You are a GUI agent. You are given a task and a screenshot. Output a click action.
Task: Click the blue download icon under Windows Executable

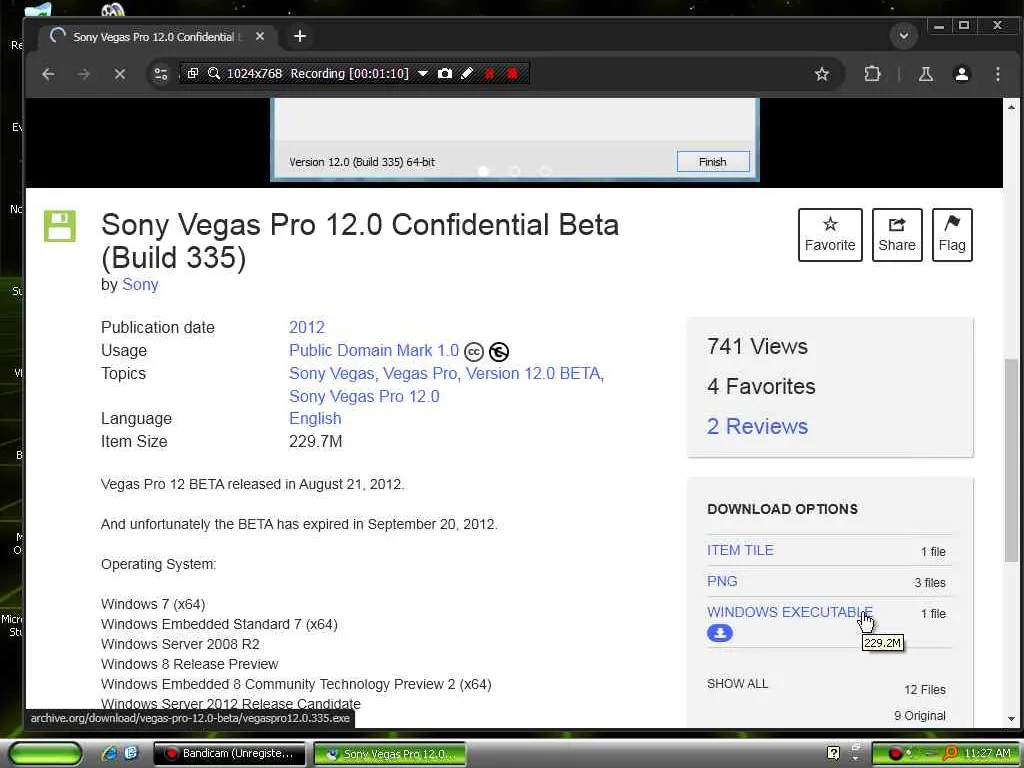(x=720, y=633)
